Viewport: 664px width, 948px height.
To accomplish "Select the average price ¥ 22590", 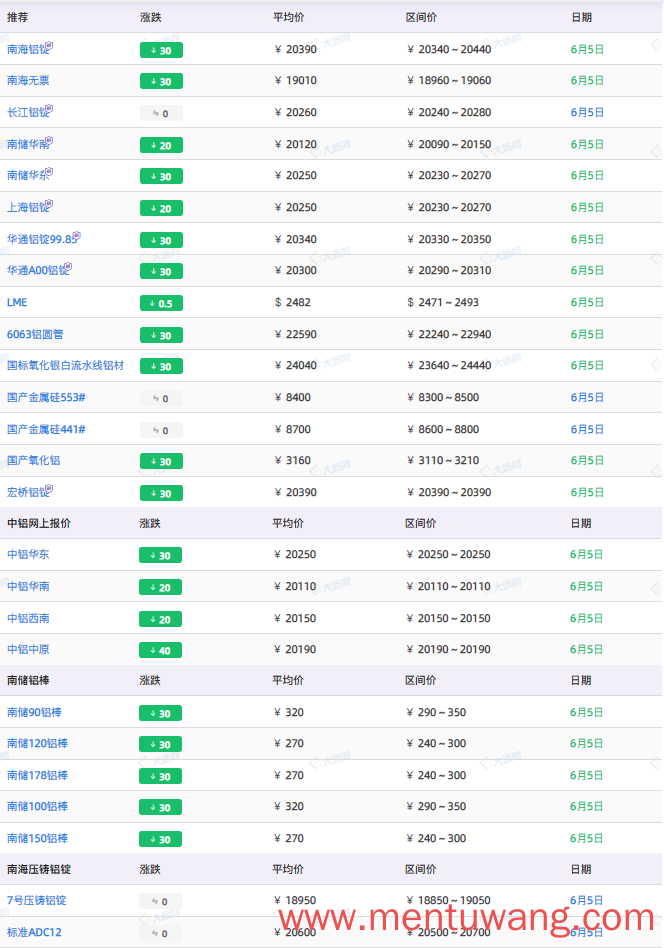I will (296, 334).
